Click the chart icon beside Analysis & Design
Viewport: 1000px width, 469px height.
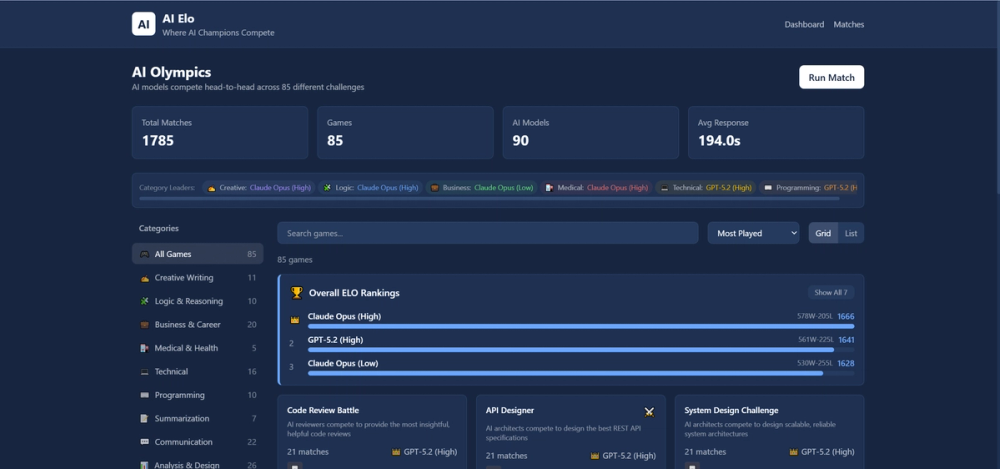pos(144,465)
